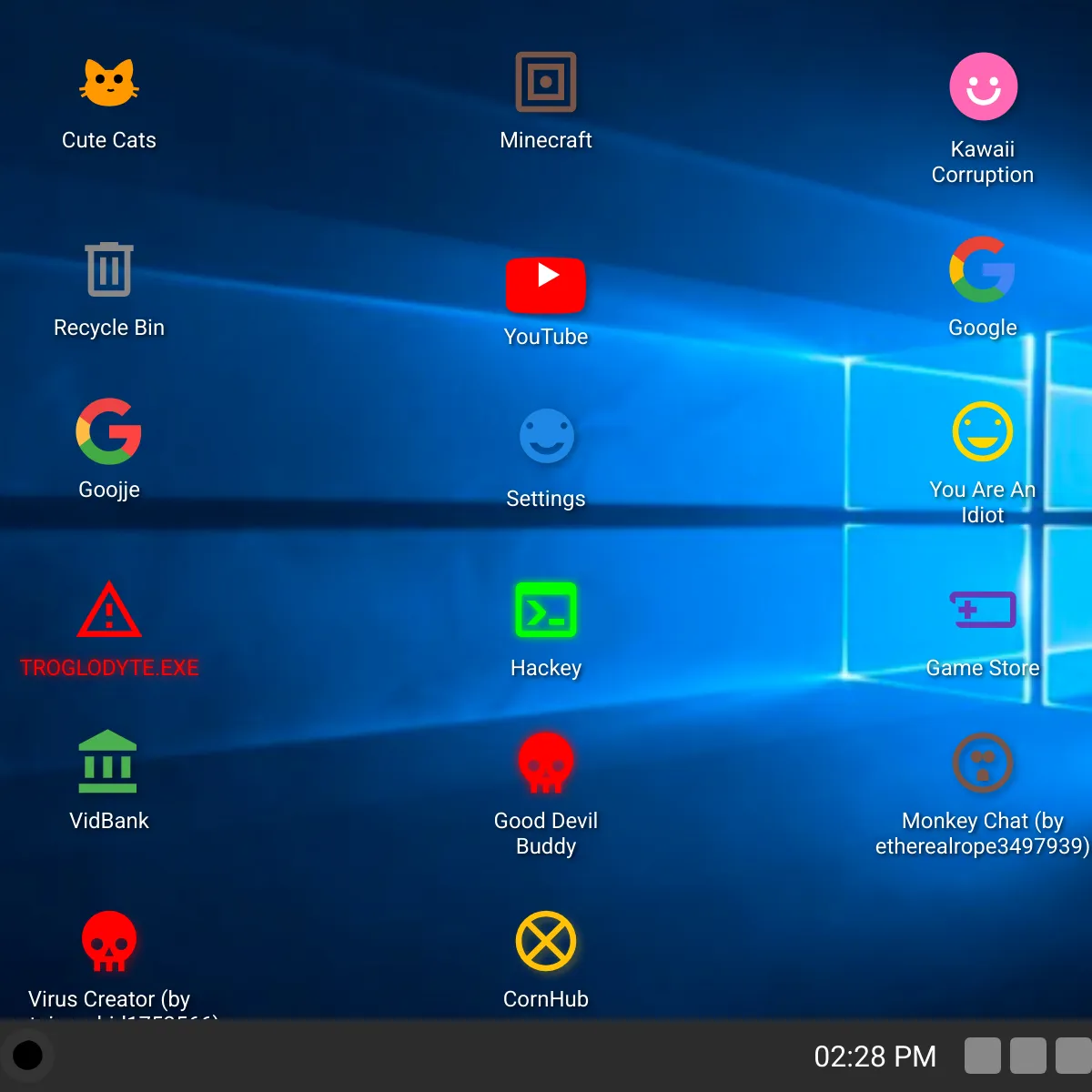The height and width of the screenshot is (1092, 1092).
Task: Launch the Minecraft desktop shortcut
Action: 546,82
